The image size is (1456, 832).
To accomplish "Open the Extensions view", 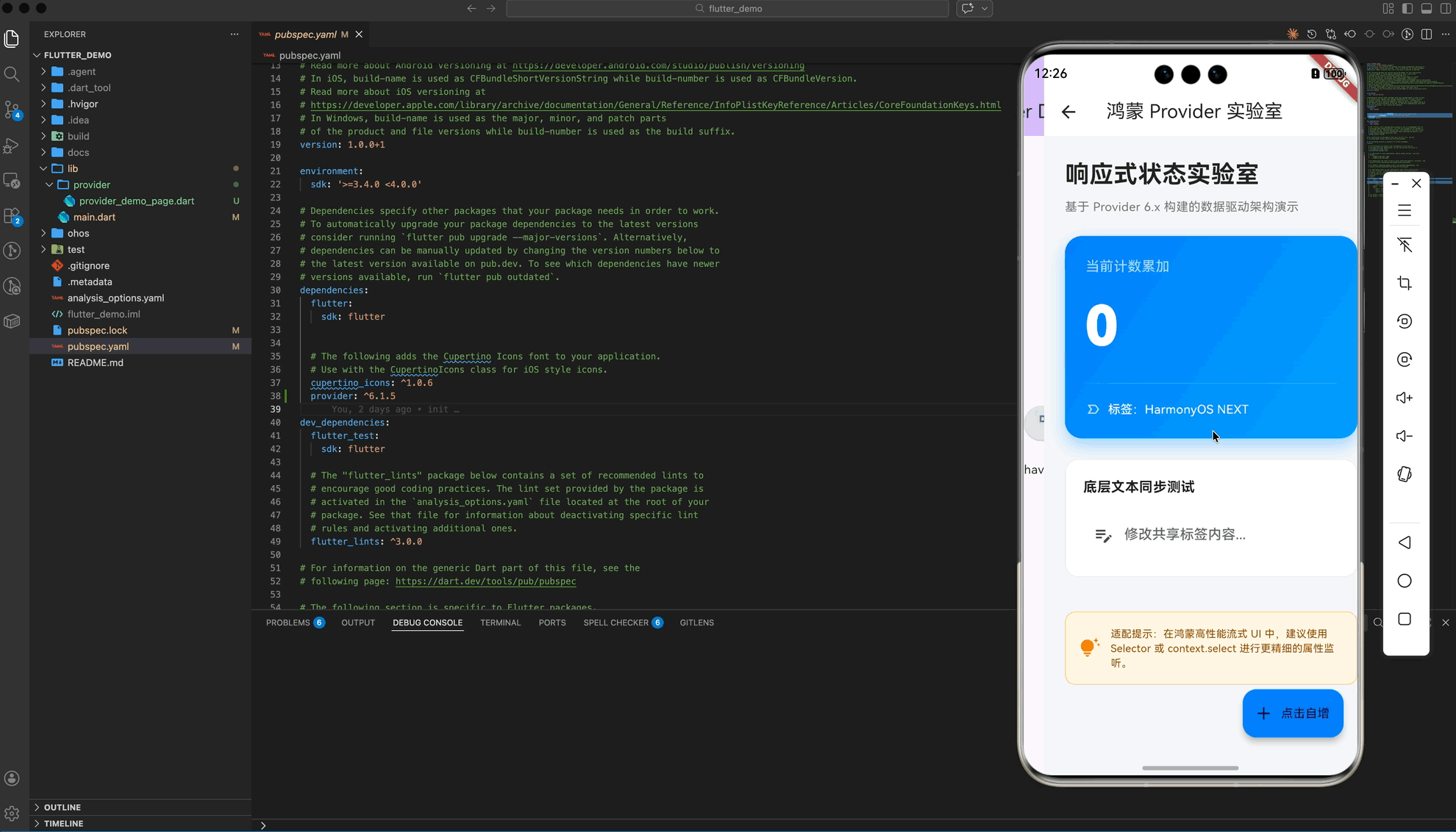I will point(12,216).
